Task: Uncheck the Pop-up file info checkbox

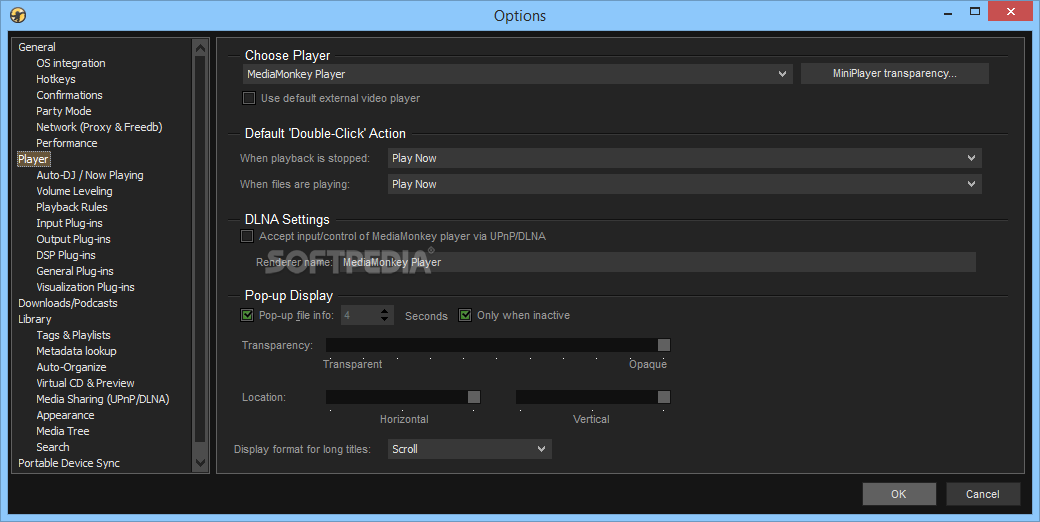Action: coord(247,315)
